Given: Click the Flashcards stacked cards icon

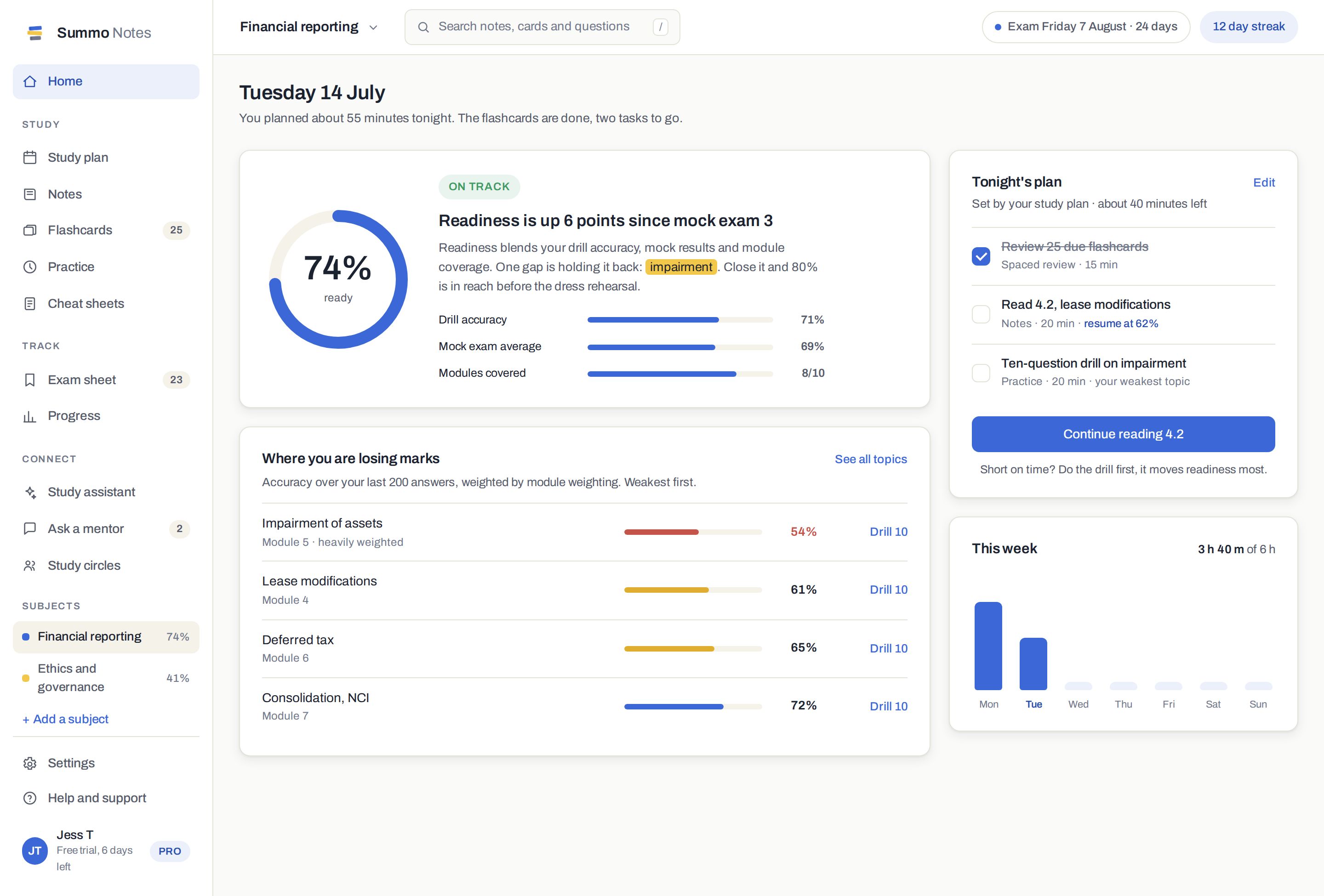Looking at the screenshot, I should [30, 230].
